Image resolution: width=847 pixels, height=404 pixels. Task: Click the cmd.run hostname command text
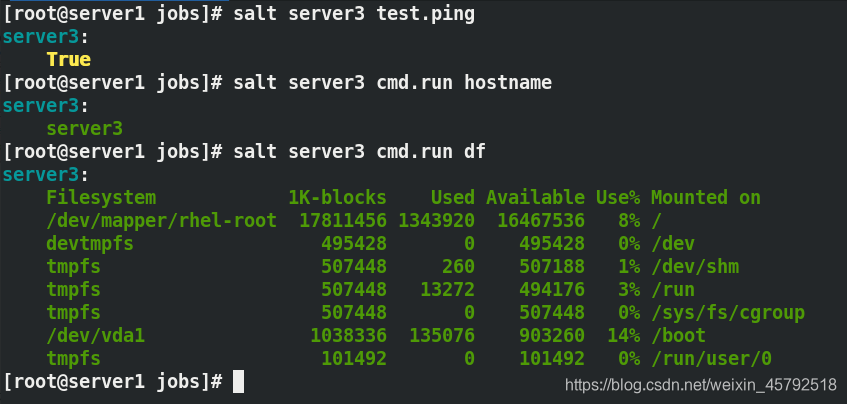coord(464,82)
